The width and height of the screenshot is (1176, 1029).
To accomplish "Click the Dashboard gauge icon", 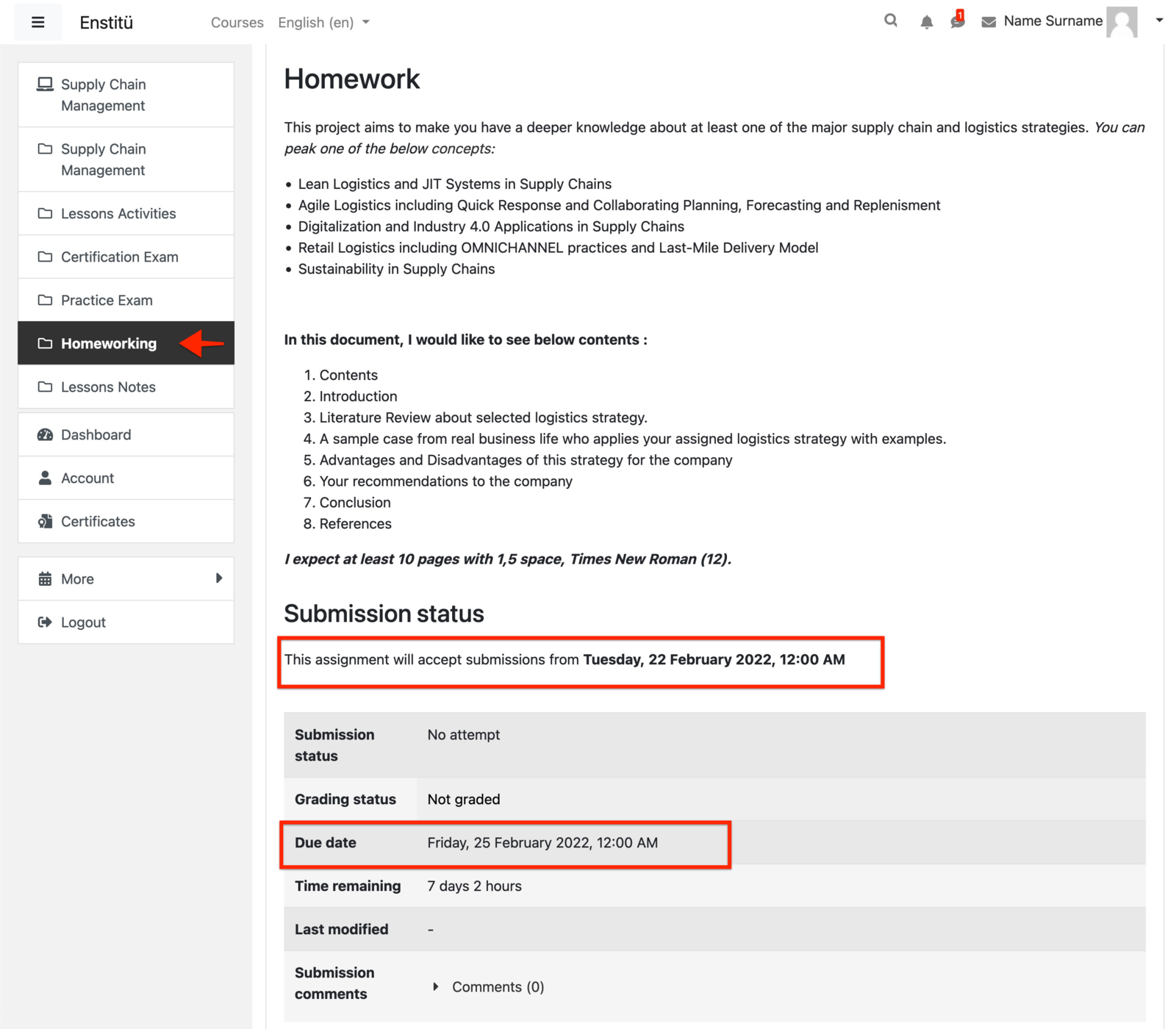I will click(45, 434).
